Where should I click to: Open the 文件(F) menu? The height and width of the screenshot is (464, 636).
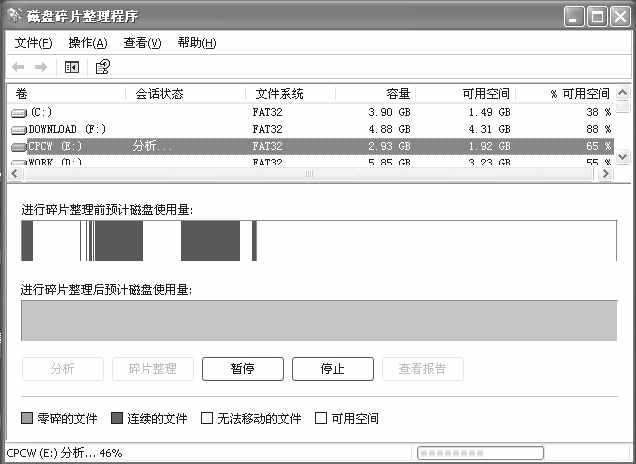[x=33, y=43]
